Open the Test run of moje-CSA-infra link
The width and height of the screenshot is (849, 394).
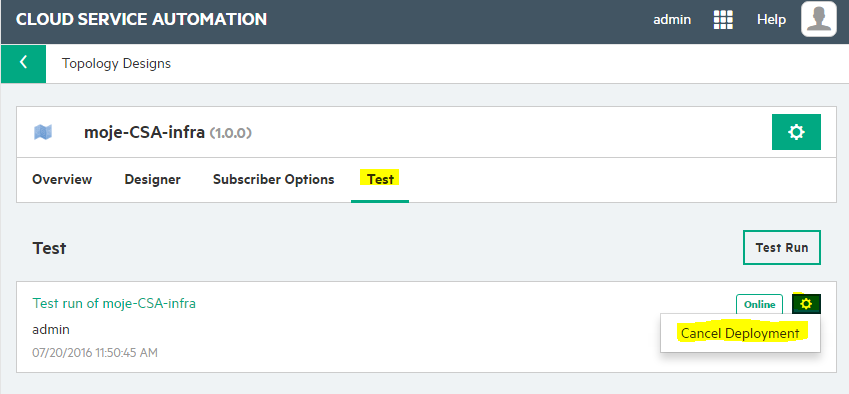[x=114, y=304]
